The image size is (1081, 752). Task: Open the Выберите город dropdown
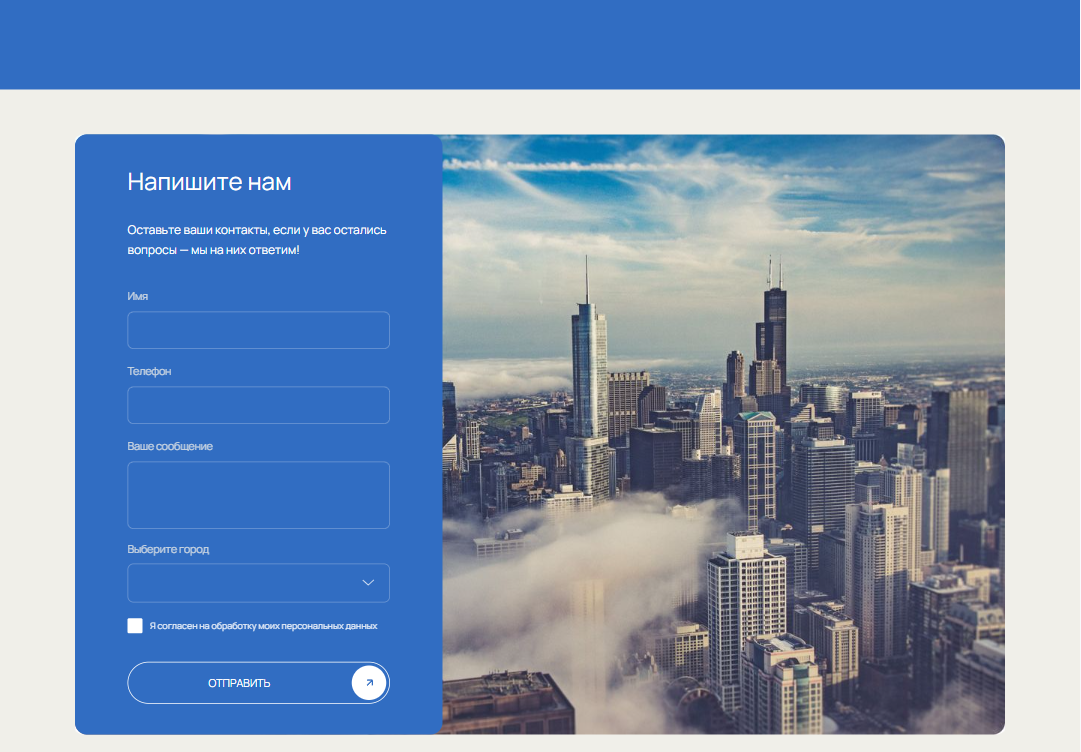[x=259, y=583]
